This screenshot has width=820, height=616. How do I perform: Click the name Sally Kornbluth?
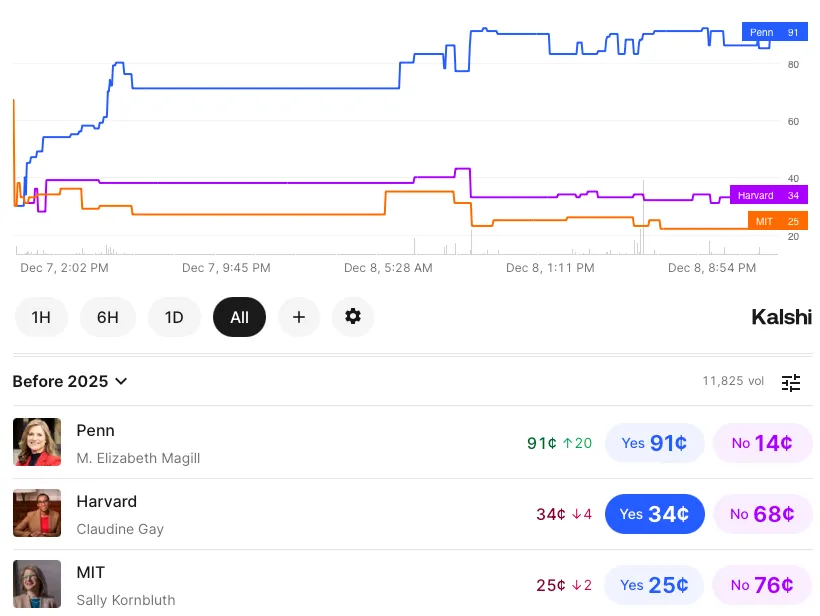coord(126,600)
